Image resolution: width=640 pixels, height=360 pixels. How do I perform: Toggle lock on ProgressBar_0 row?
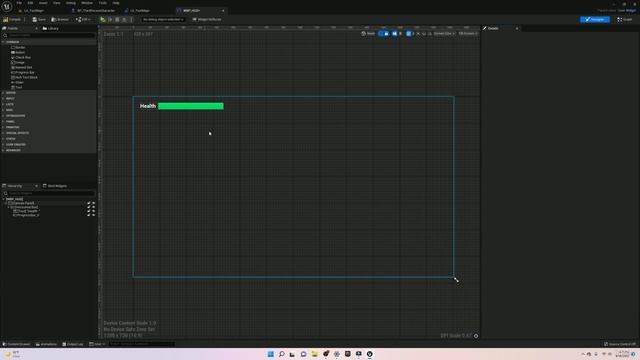click(x=89, y=215)
